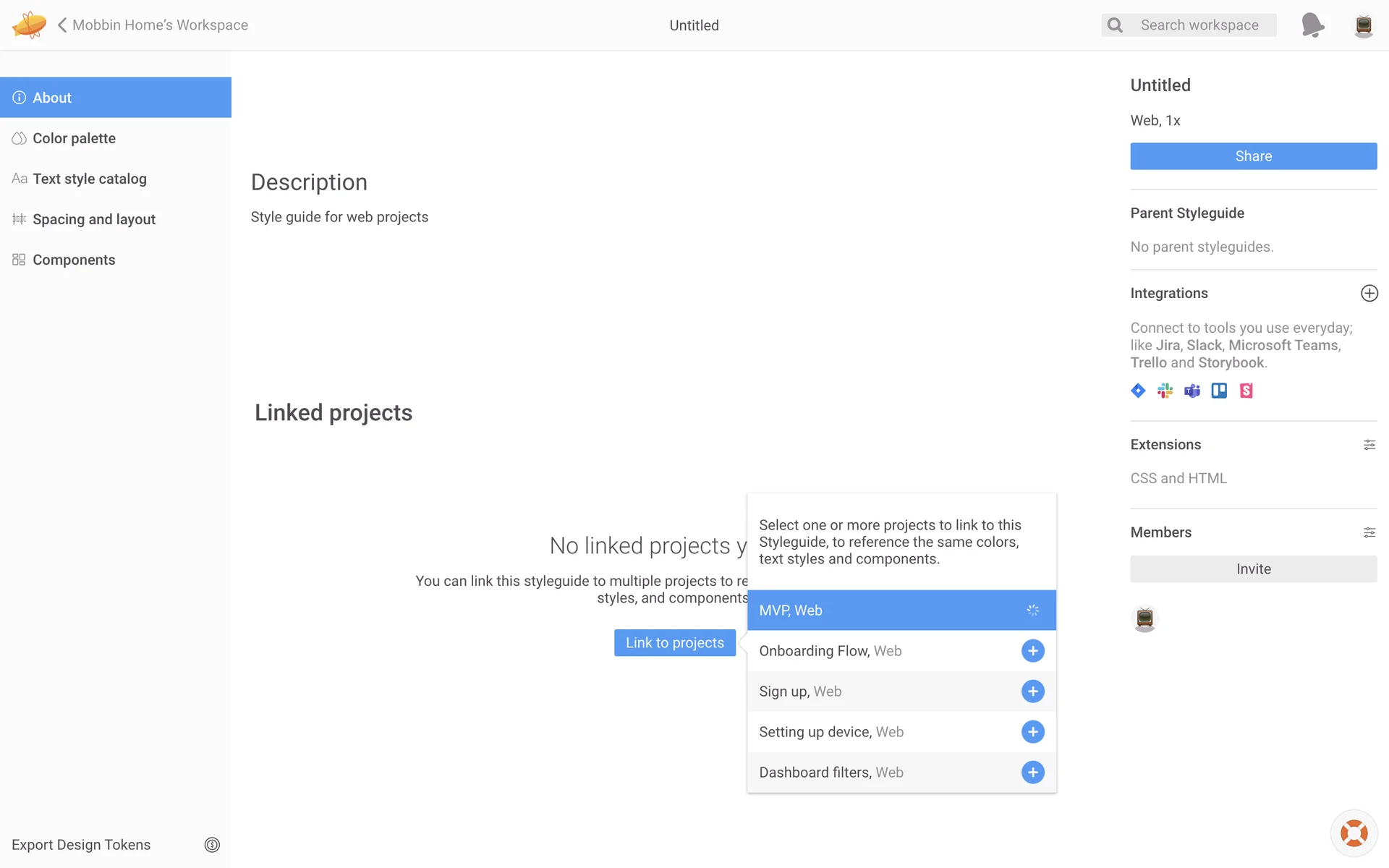The image size is (1389, 868).
Task: Go back to Mobbin Home's Workspace
Action: click(x=153, y=25)
